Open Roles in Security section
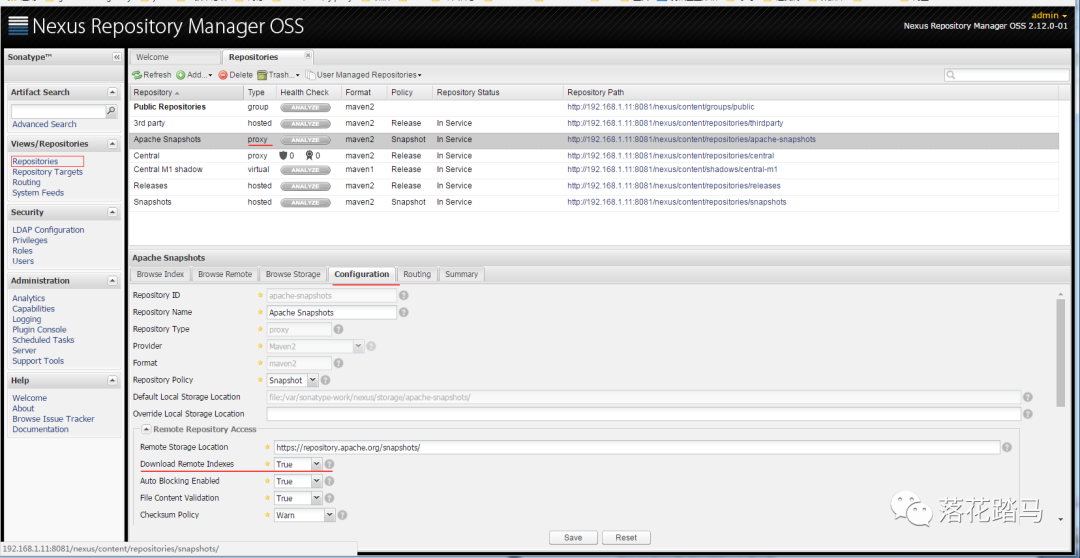The height and width of the screenshot is (558, 1080). pyautogui.click(x=22, y=251)
